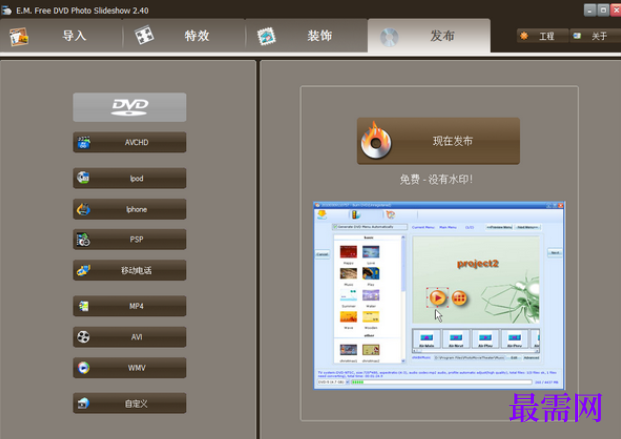621x439 pixels.
Task: Choose AVCHD output format
Action: click(x=130, y=142)
